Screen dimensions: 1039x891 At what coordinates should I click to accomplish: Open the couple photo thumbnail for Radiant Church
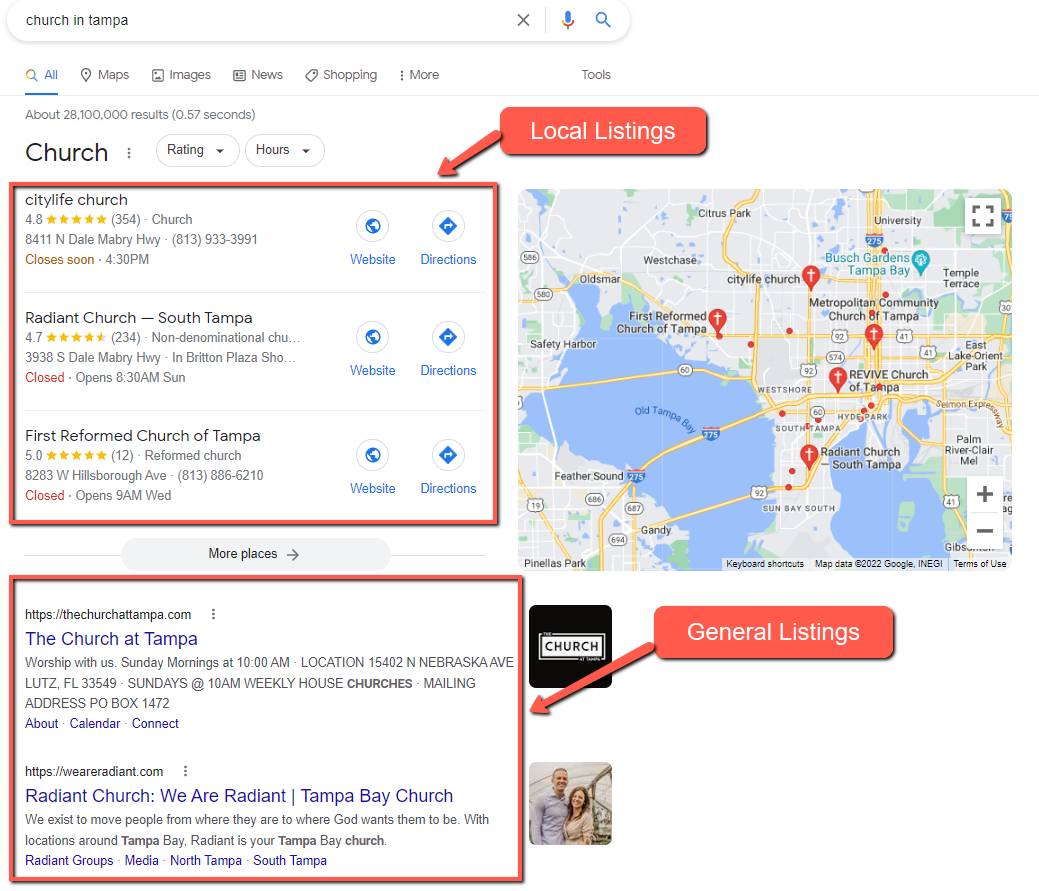[571, 804]
